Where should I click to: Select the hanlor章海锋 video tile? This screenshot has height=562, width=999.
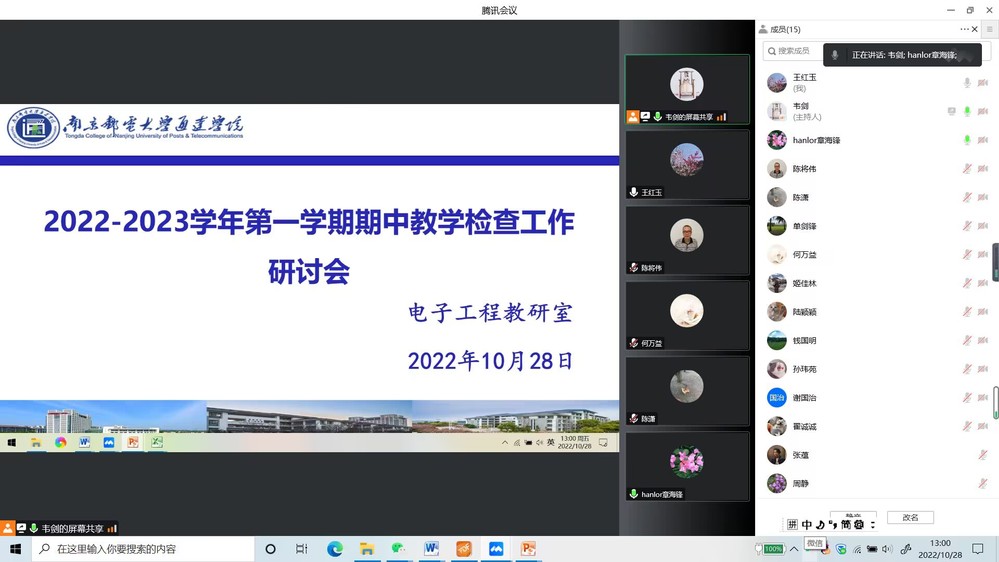(x=687, y=466)
